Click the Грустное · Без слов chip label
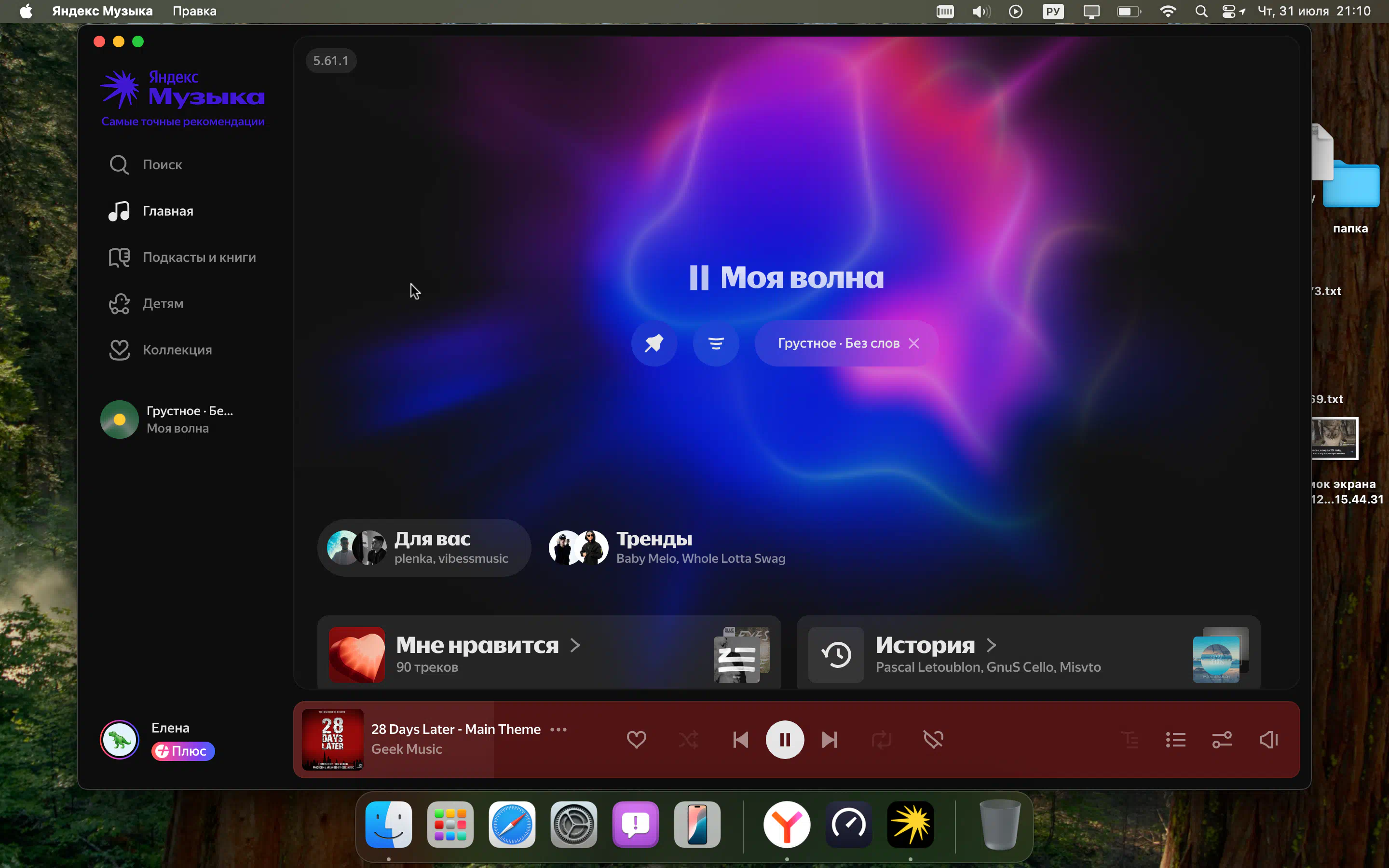The height and width of the screenshot is (868, 1389). [838, 343]
